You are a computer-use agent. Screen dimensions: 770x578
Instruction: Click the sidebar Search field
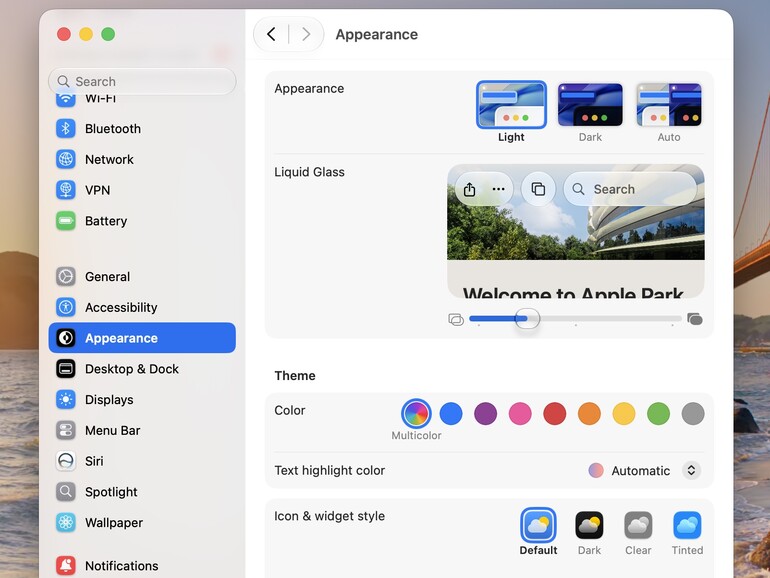[x=142, y=81]
